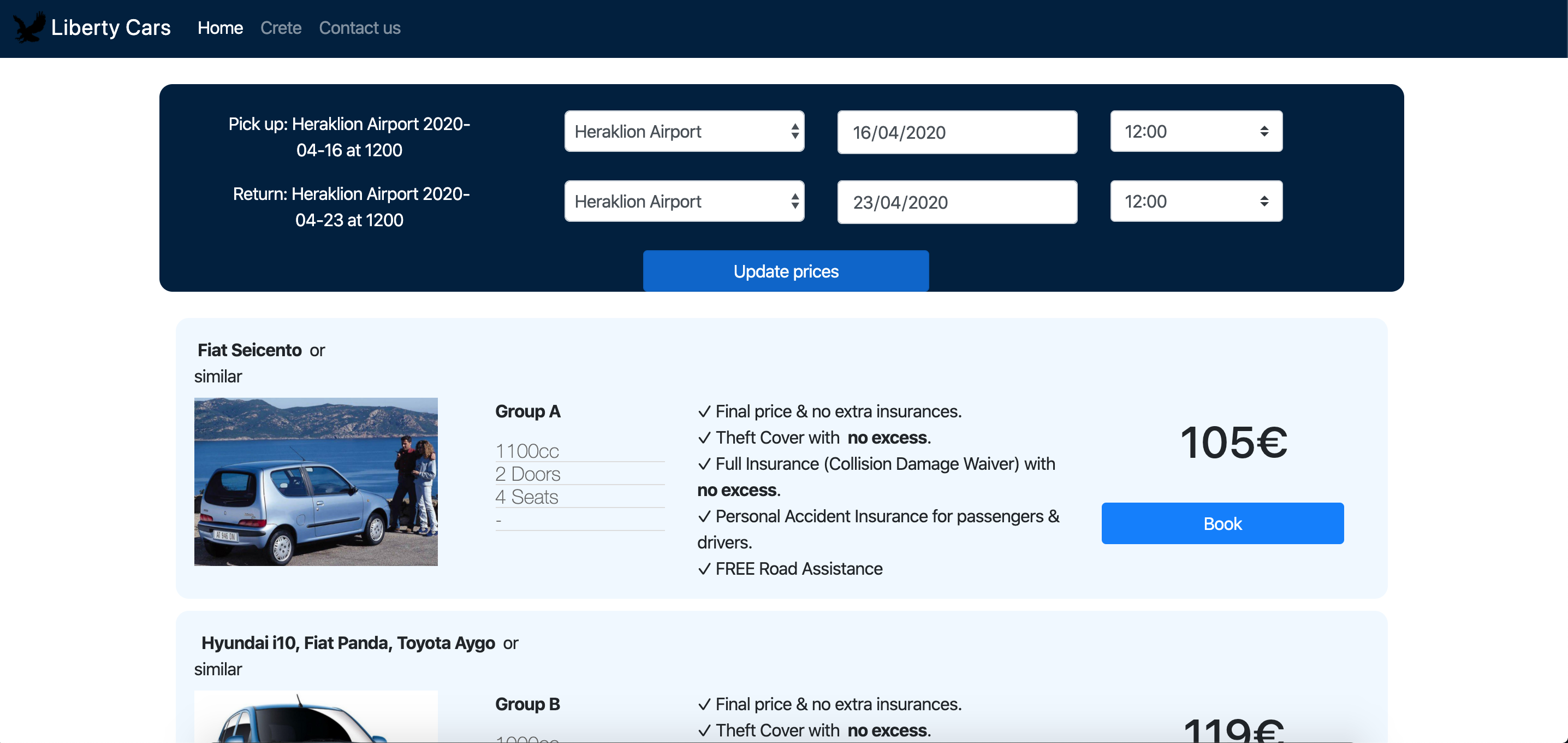Viewport: 1568px width, 743px height.
Task: Select Heraklion Airport from return dropdown
Action: click(x=684, y=201)
